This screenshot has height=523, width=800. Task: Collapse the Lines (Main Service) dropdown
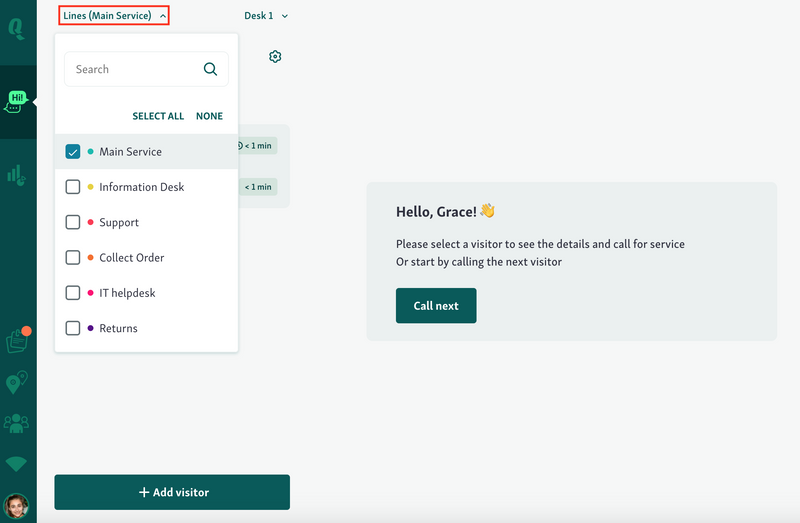coord(114,15)
